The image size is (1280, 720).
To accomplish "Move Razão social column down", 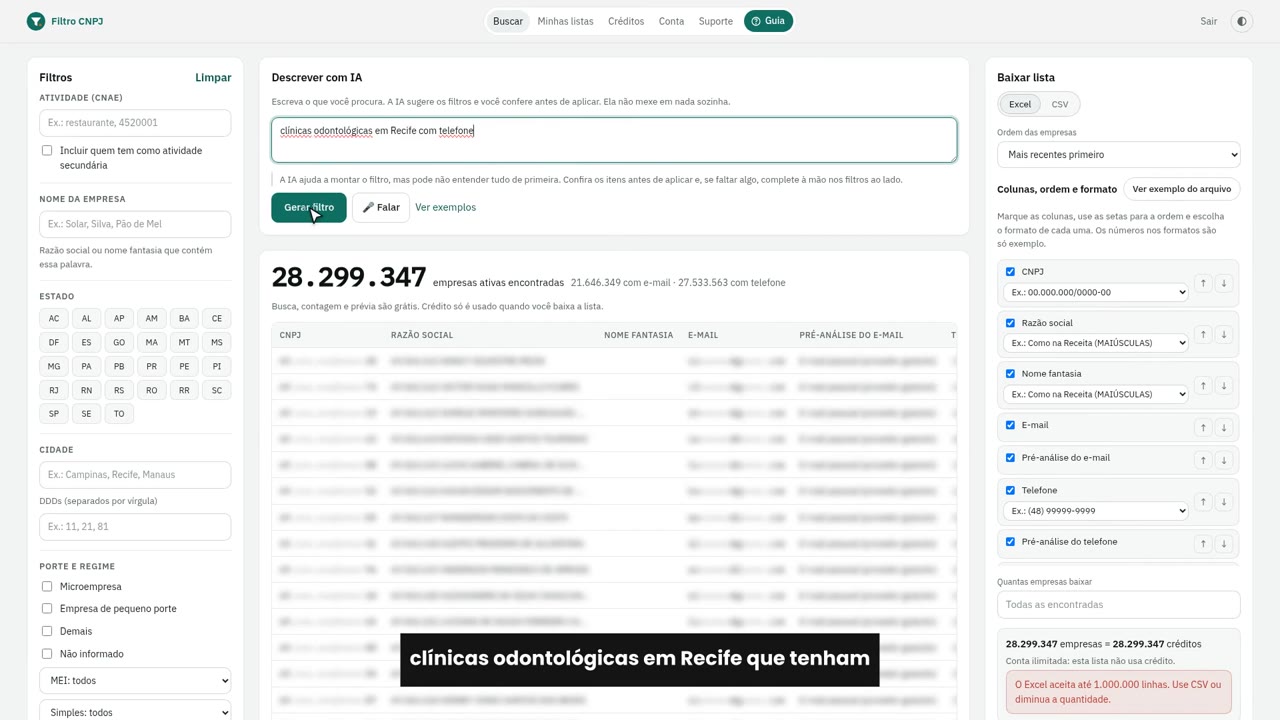I will tap(1223, 335).
